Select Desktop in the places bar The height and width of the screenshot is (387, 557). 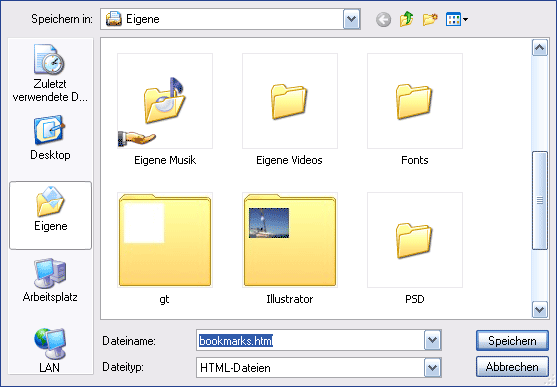click(x=50, y=138)
